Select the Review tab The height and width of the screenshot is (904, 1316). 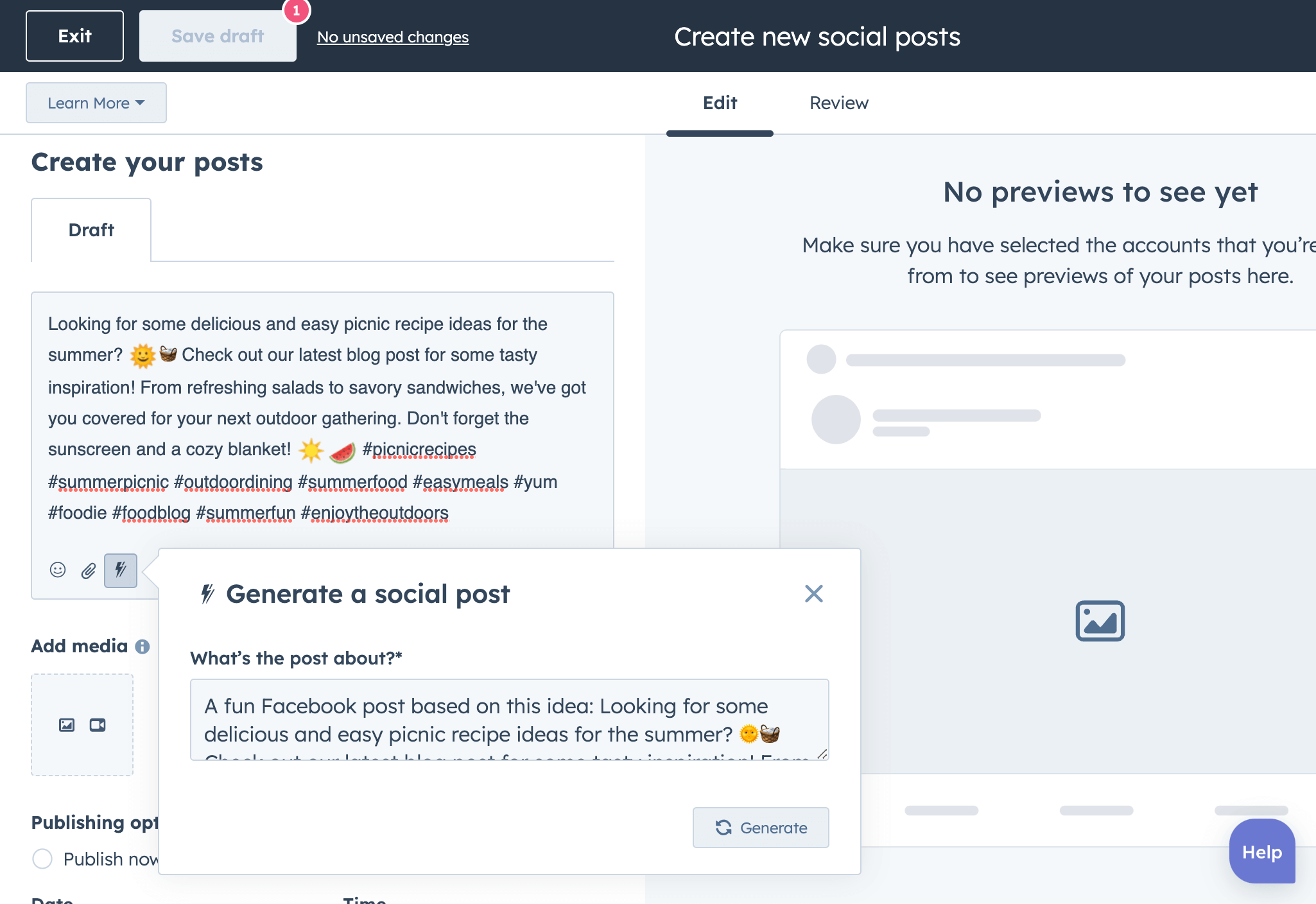click(x=839, y=103)
